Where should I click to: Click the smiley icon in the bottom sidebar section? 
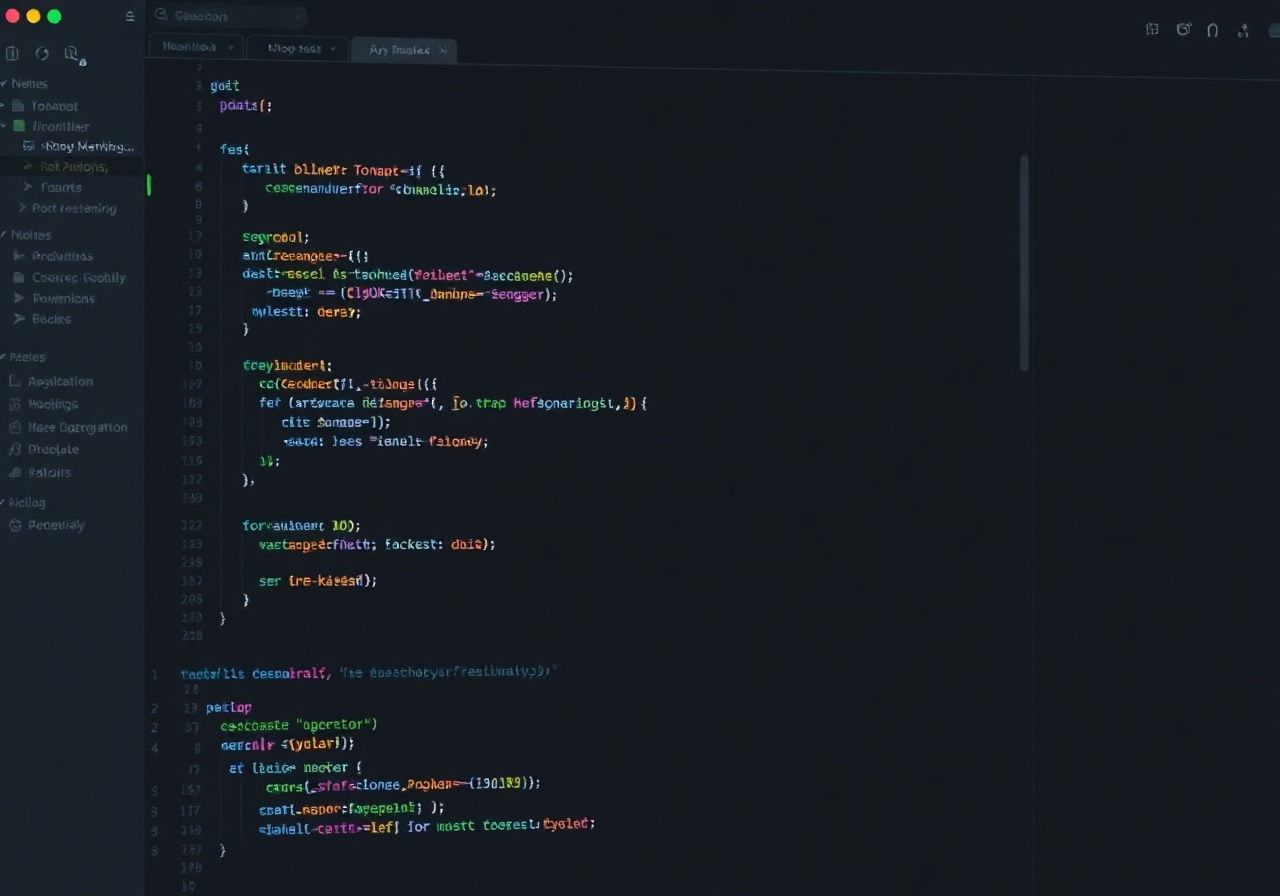pos(15,525)
